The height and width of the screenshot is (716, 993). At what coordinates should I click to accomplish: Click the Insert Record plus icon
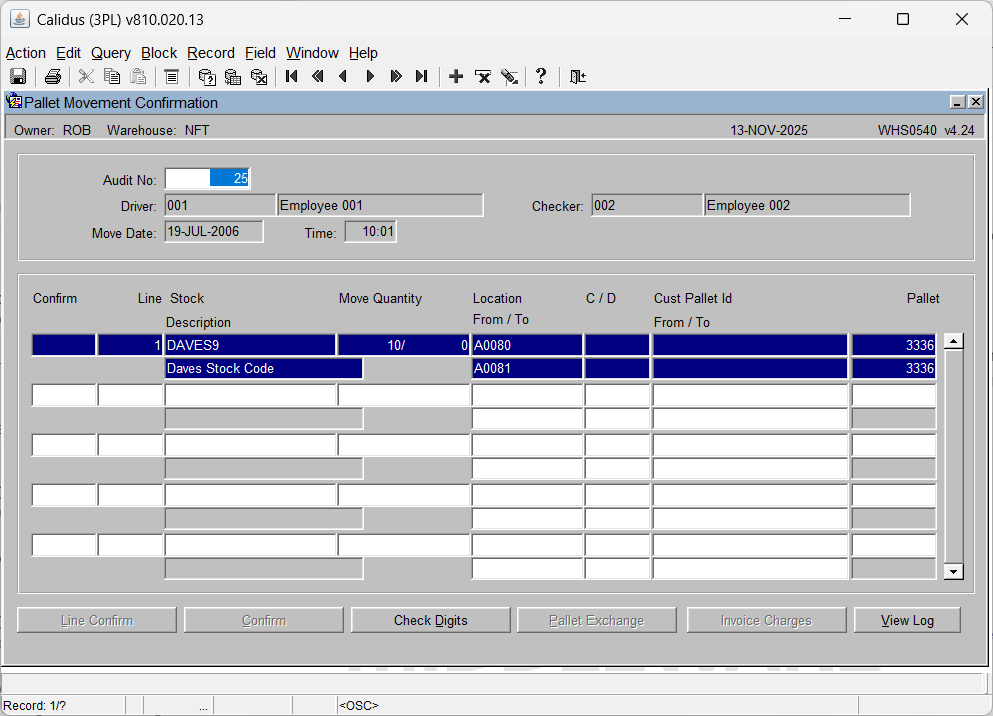coord(456,77)
